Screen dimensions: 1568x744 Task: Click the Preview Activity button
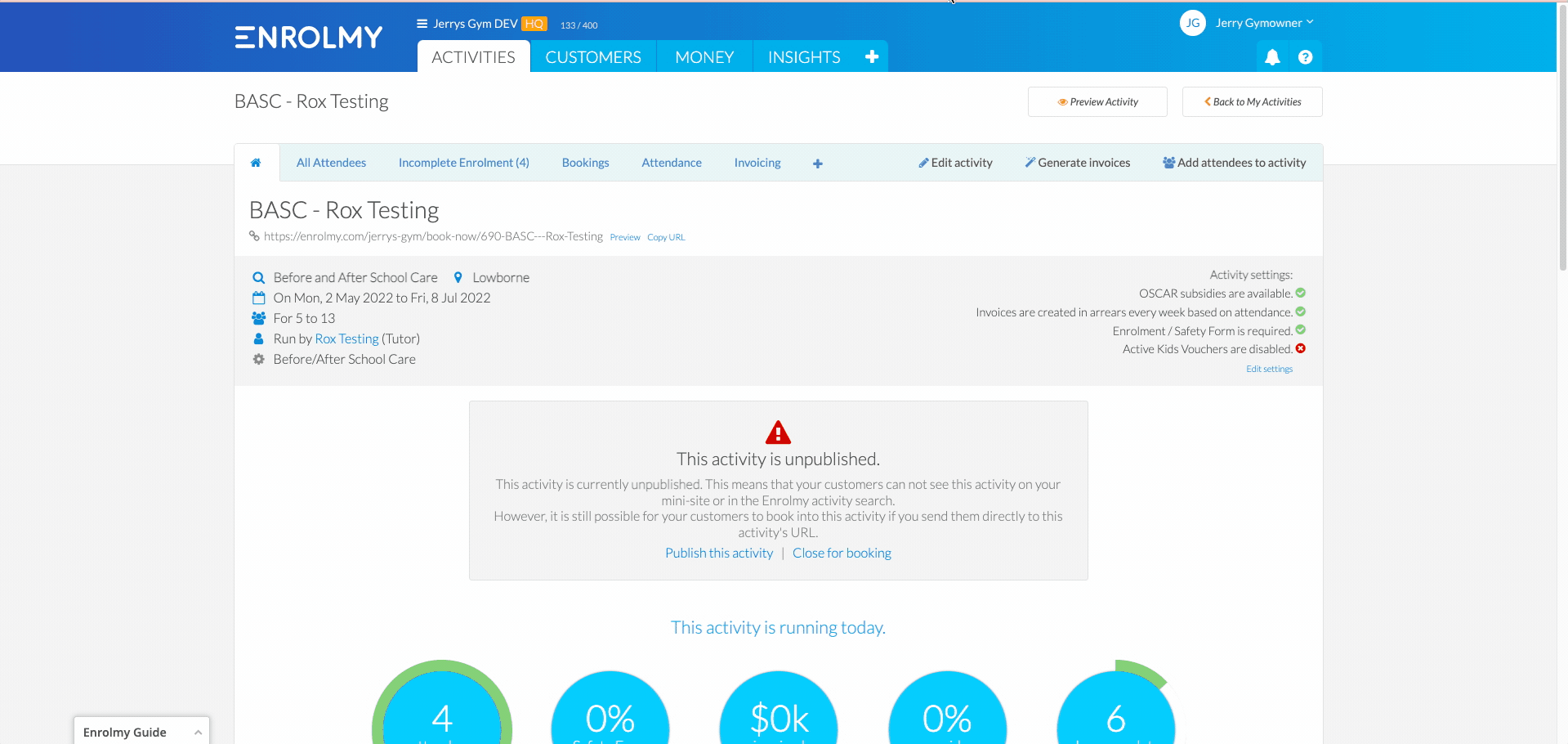click(1097, 102)
